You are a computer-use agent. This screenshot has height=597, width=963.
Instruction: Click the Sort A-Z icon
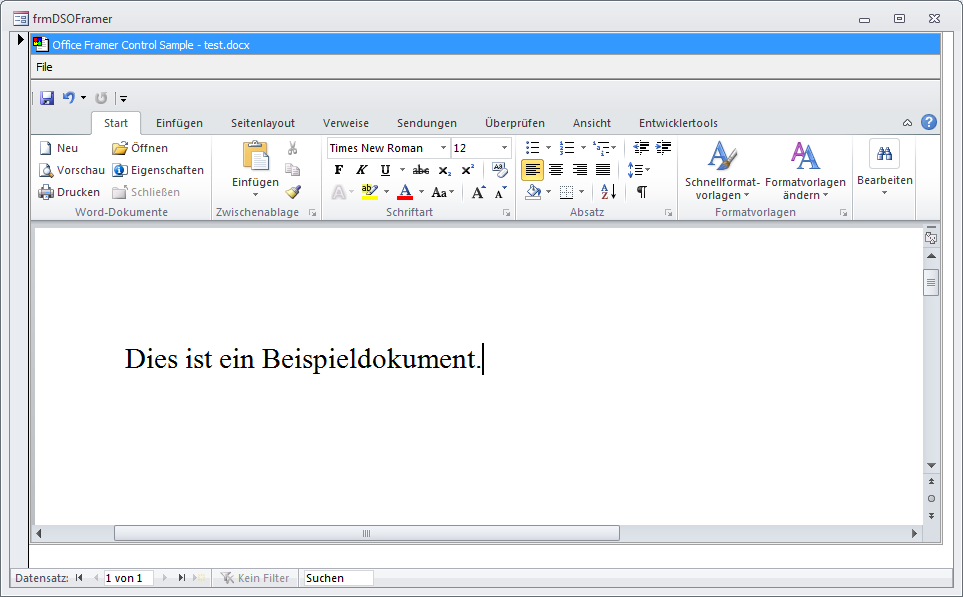pos(608,192)
